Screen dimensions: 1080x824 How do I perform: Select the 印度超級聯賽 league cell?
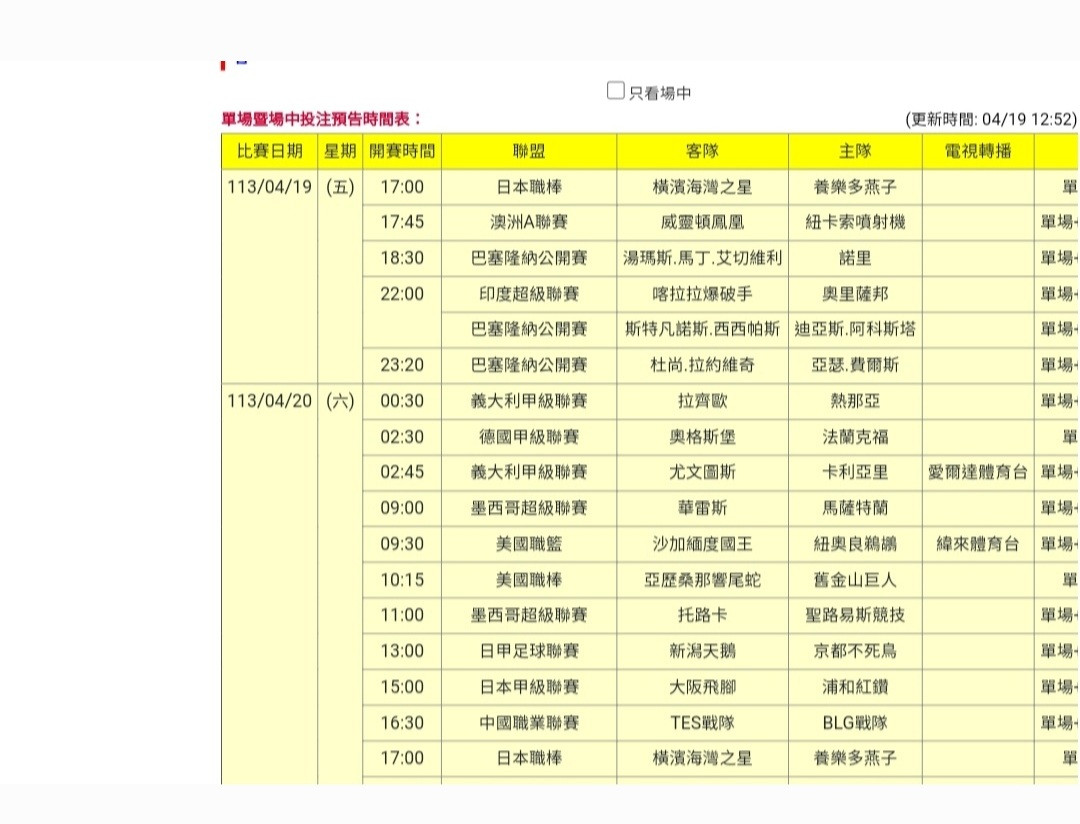pos(529,294)
